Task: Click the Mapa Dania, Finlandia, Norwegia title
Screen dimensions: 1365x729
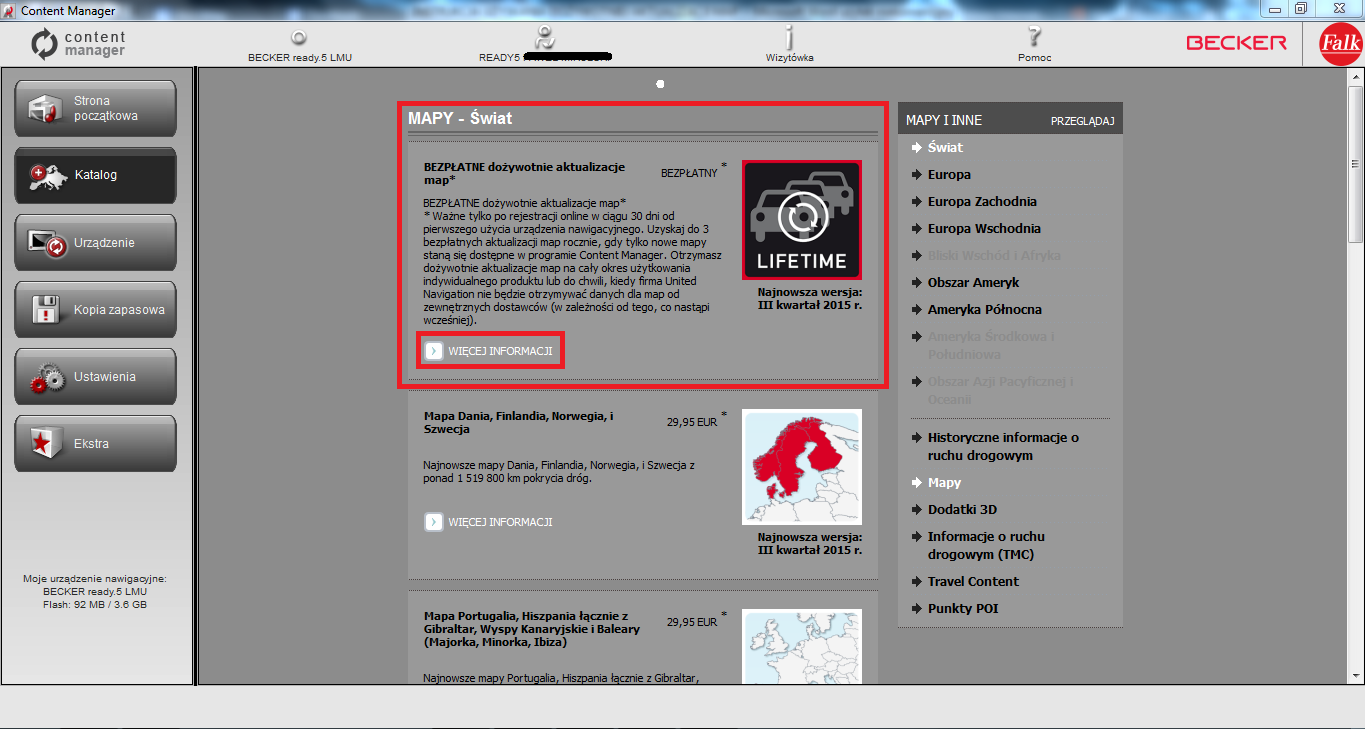Action: tap(519, 422)
